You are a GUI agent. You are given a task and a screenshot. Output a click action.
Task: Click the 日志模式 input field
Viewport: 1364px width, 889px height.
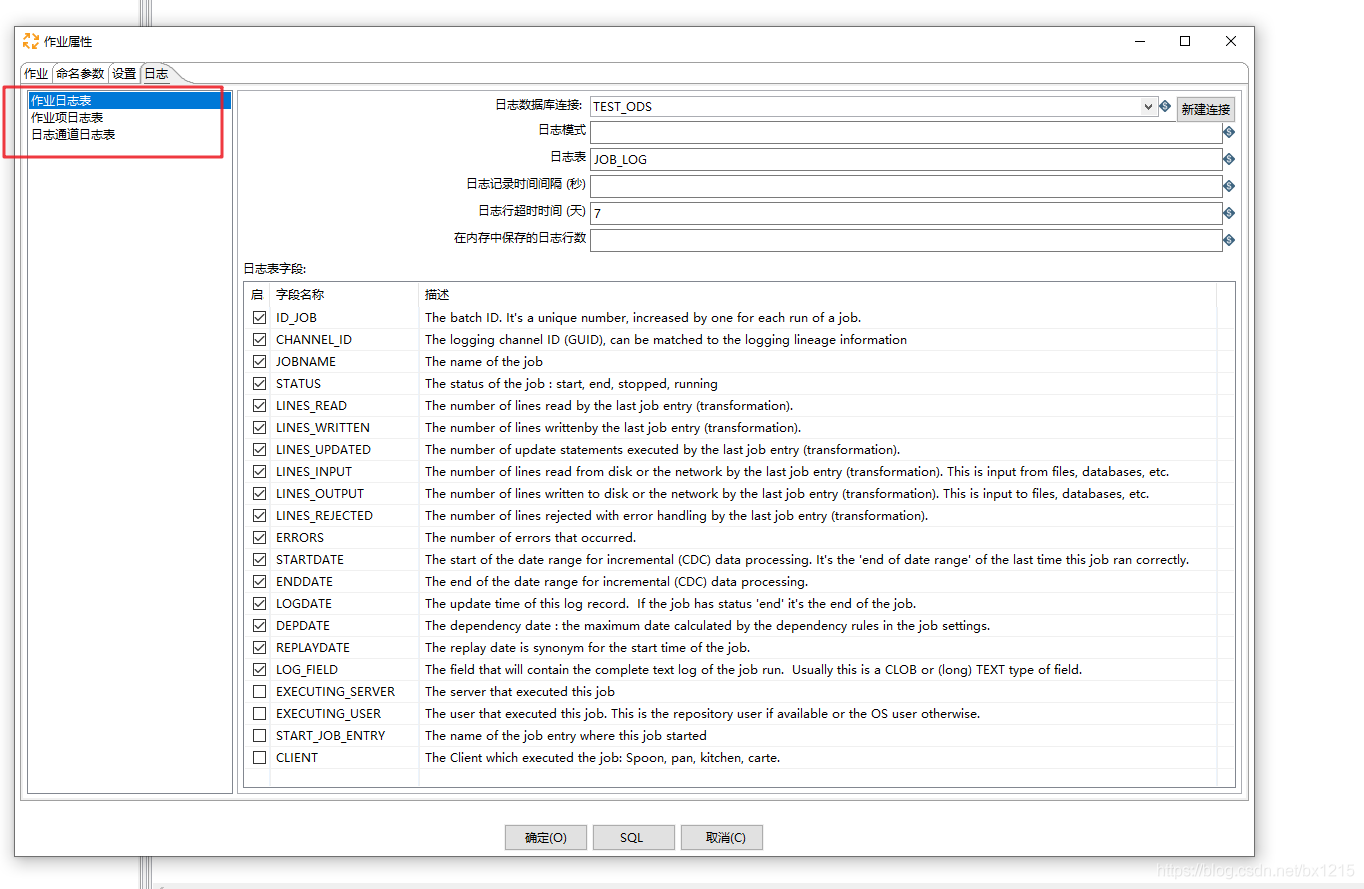coord(906,132)
